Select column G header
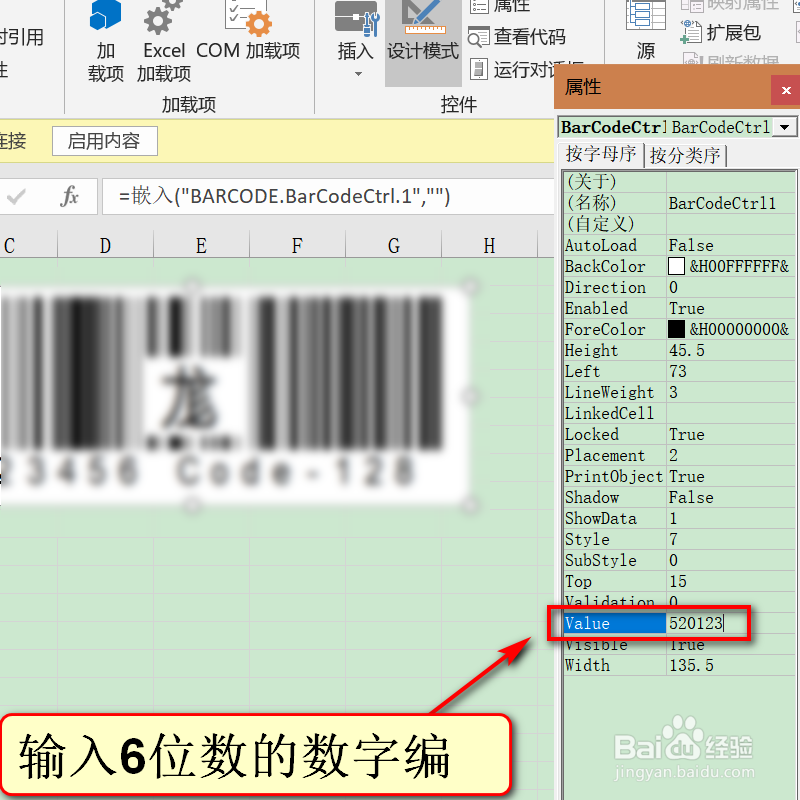 [x=393, y=245]
